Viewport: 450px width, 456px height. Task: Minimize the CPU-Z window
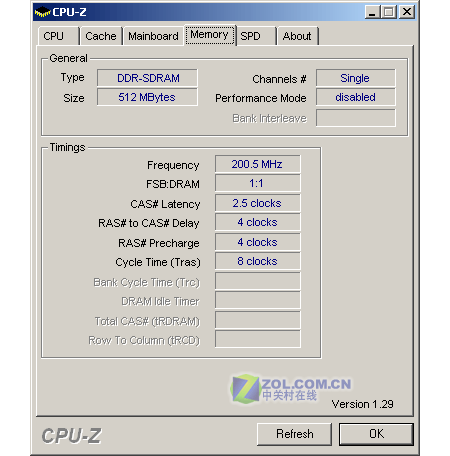click(372, 12)
